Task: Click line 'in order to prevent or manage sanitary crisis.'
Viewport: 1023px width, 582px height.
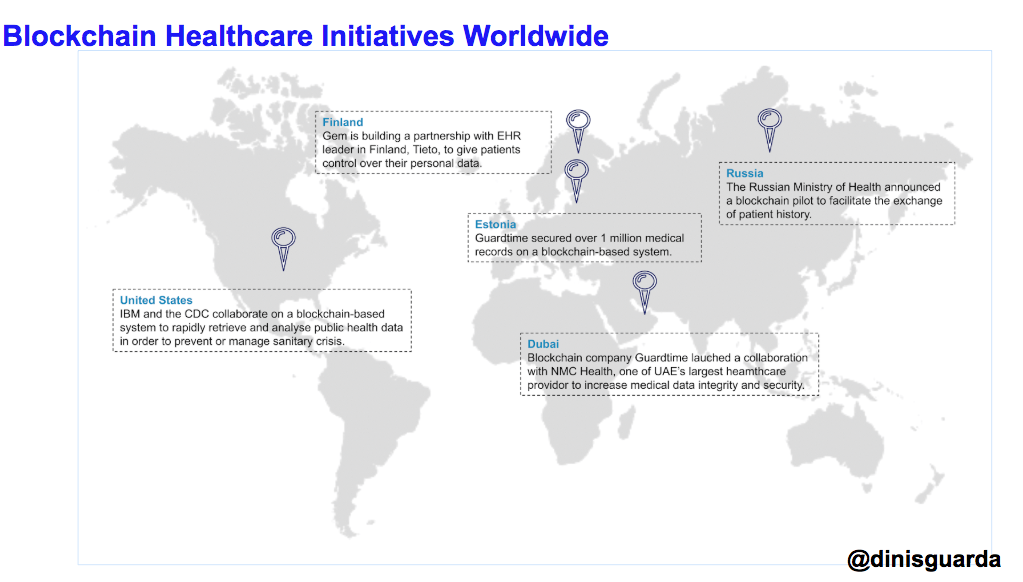Action: (232, 341)
